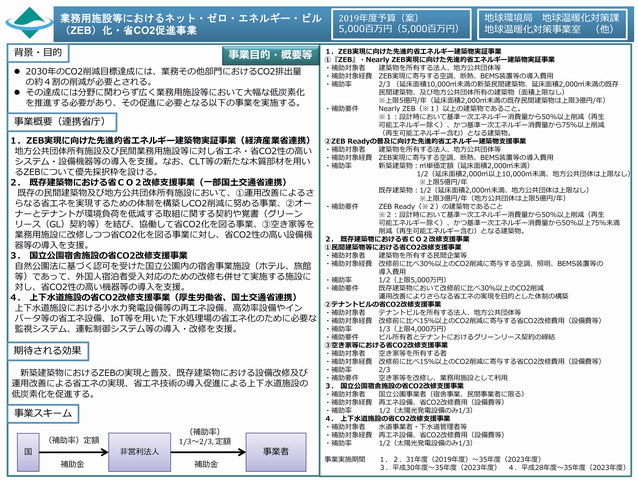Click the line 'ビル所有者とテナントにおけるグリーンリース契約の締結'
638x481 pixels.
pyautogui.click(x=467, y=337)
